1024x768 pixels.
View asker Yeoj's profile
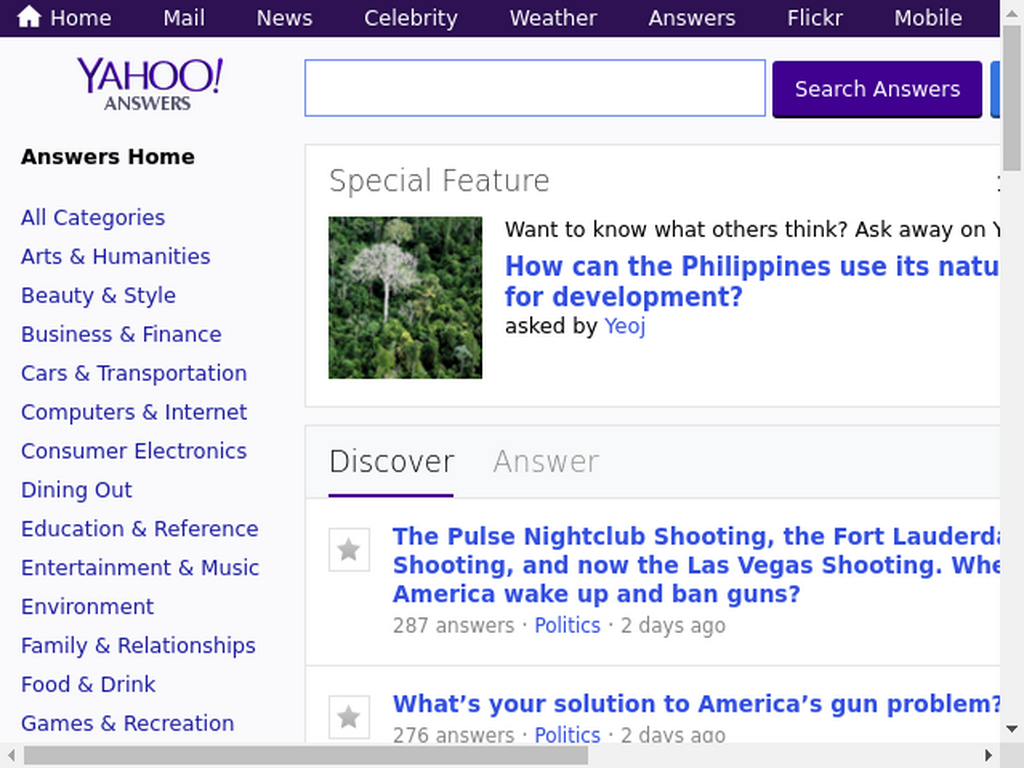(624, 326)
